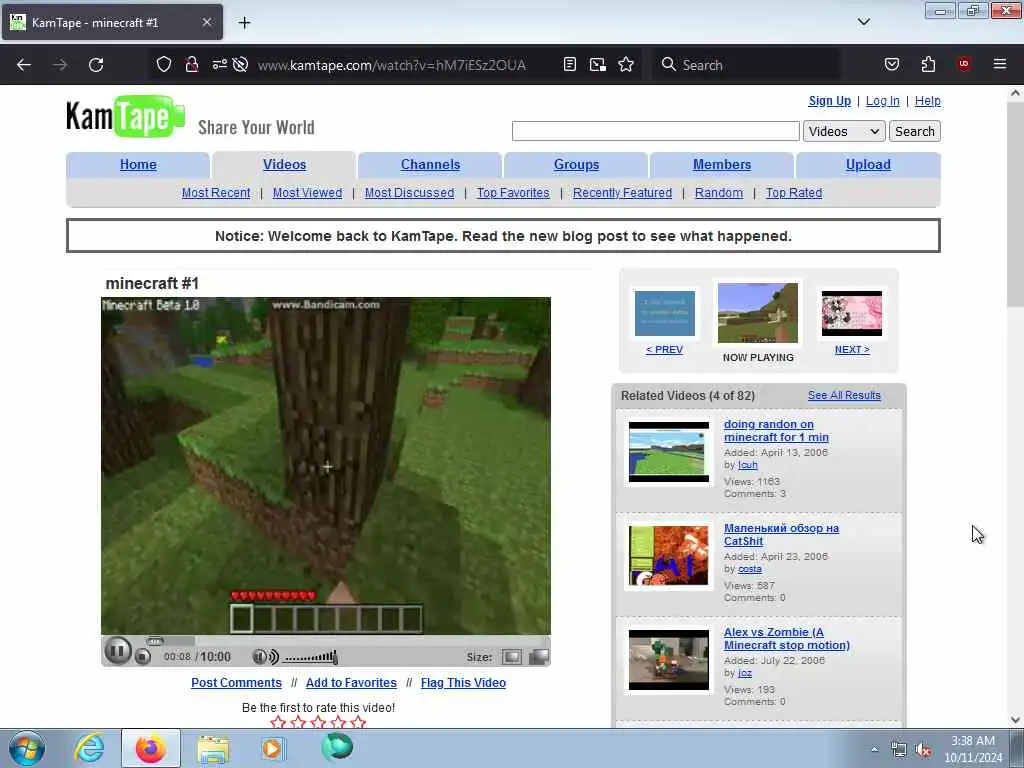Go to the NEXT > video link

pyautogui.click(x=852, y=349)
